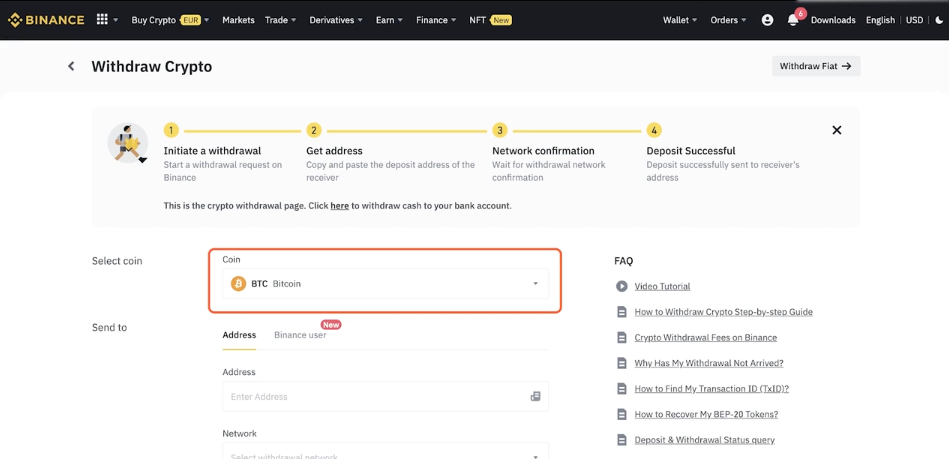Click the back arrow beside Withdraw Crypto
The width and height of the screenshot is (949, 459).
(x=71, y=67)
